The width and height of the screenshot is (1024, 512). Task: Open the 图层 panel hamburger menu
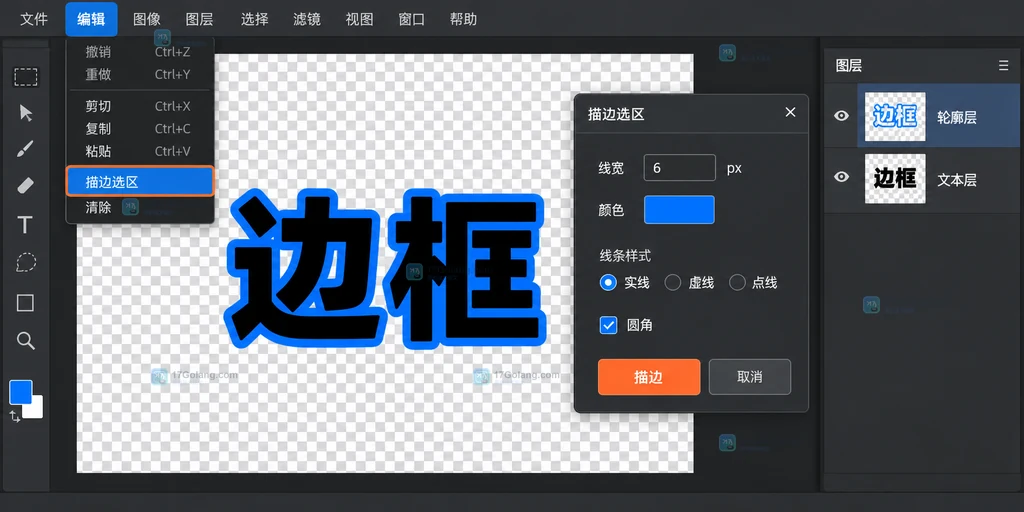click(x=1004, y=65)
